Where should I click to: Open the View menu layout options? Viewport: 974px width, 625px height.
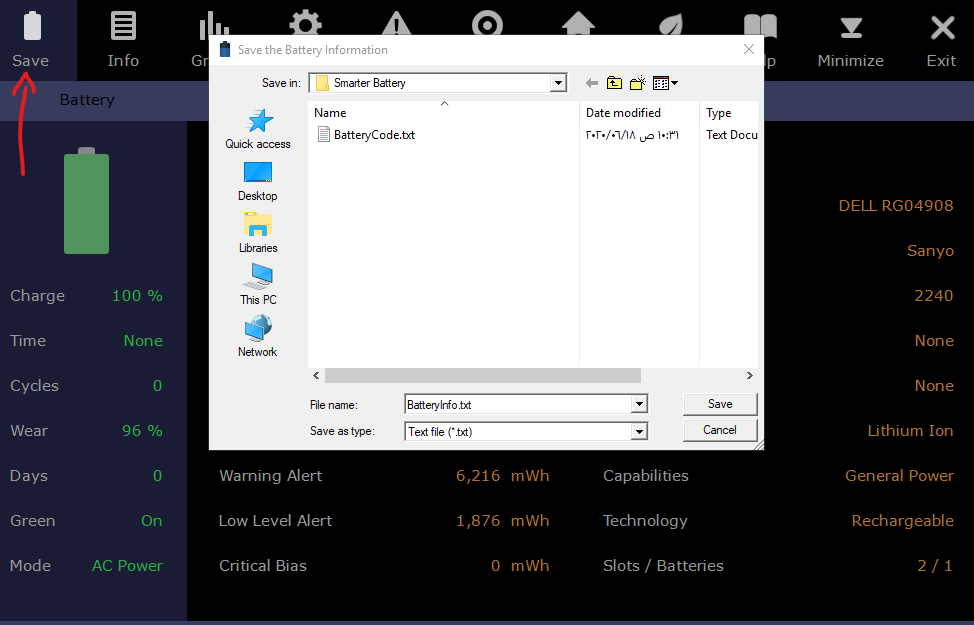pyautogui.click(x=666, y=83)
